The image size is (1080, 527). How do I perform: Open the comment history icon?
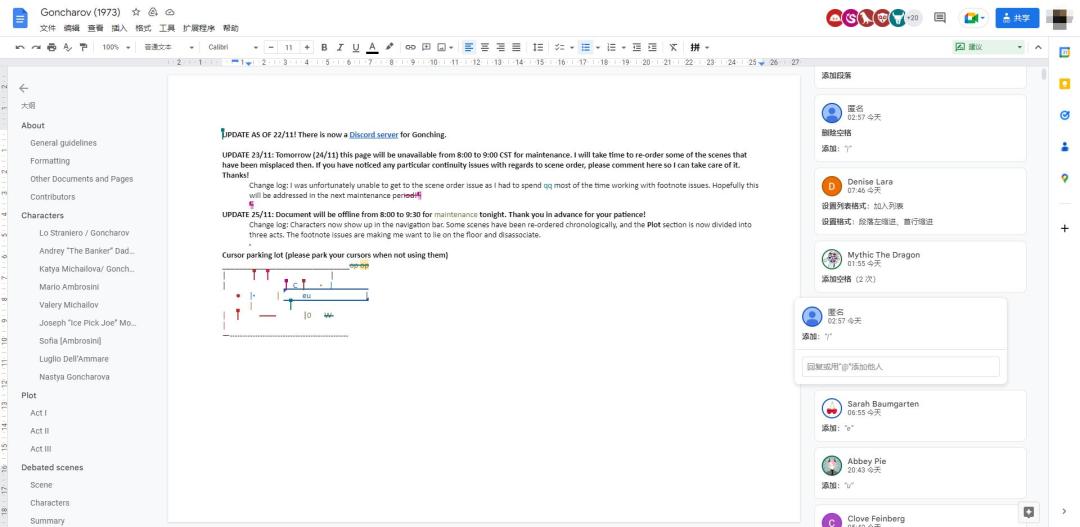pyautogui.click(x=939, y=18)
